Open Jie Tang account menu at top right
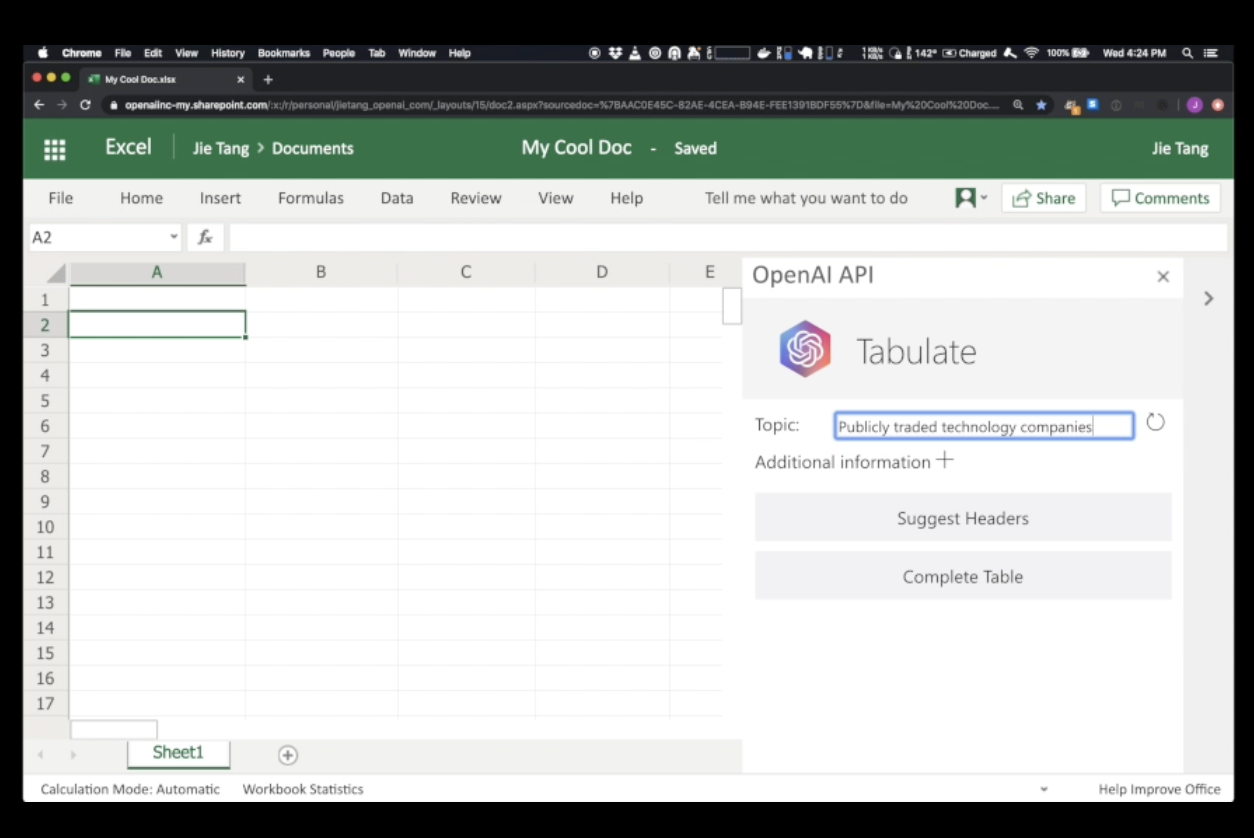This screenshot has width=1254, height=838. tap(1180, 148)
